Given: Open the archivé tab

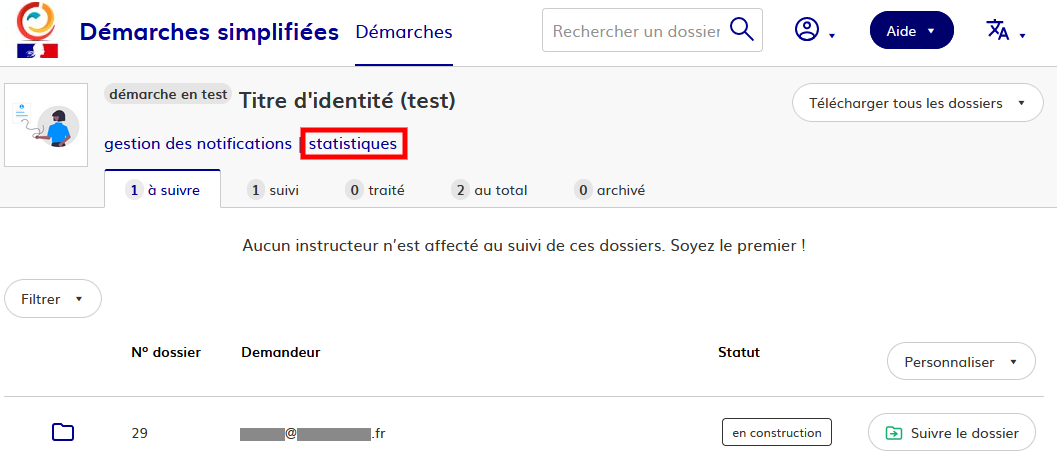Looking at the screenshot, I should pos(610,190).
